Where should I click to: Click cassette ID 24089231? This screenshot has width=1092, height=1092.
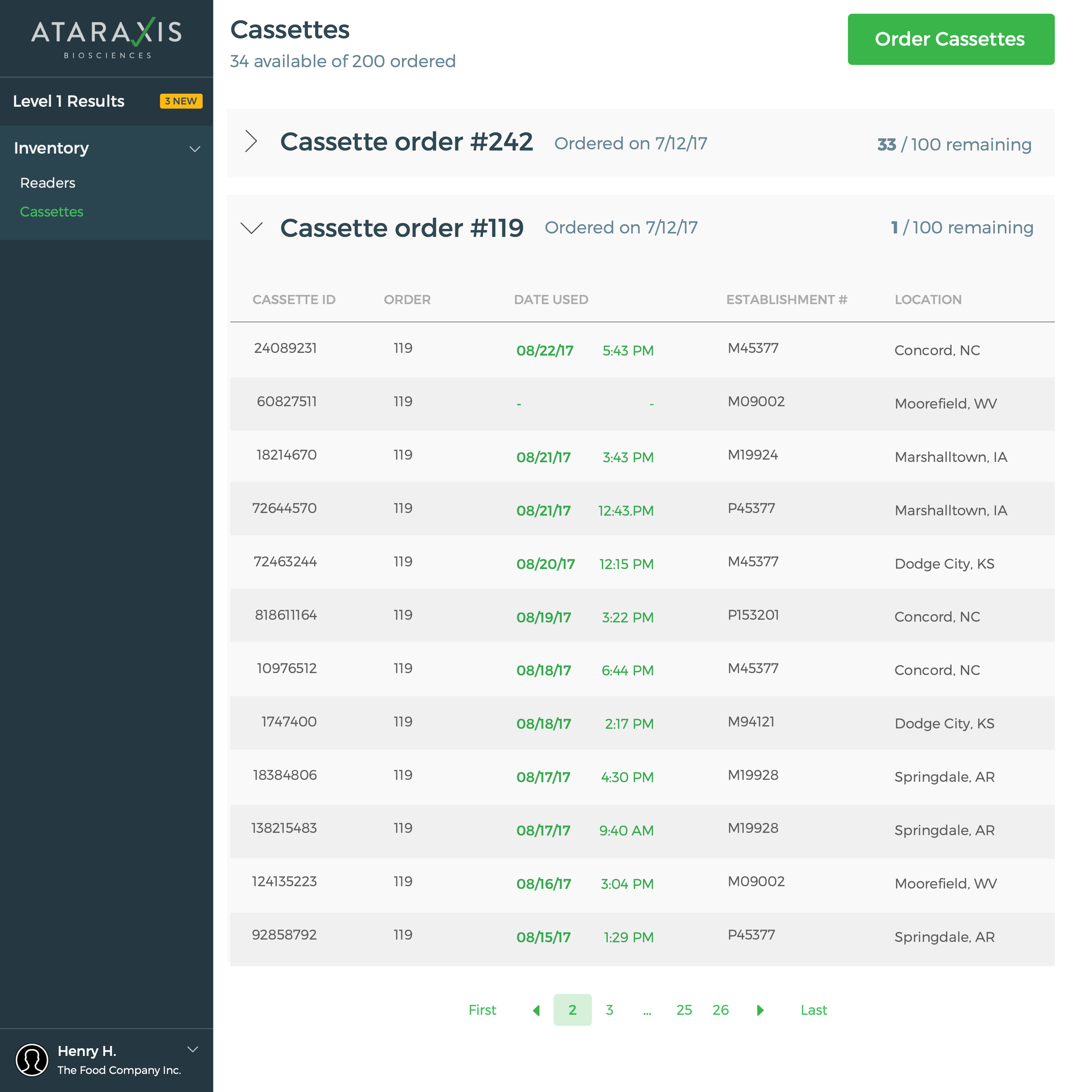[285, 348]
